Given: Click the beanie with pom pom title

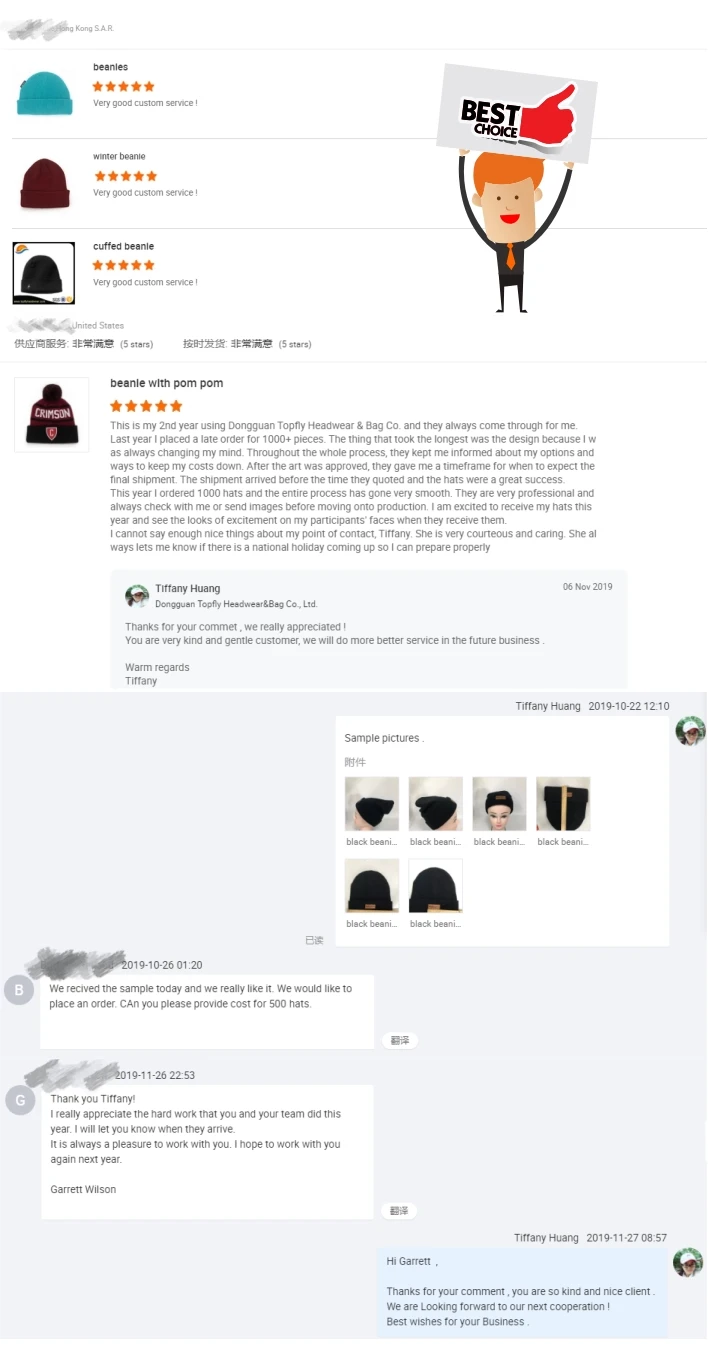Looking at the screenshot, I should point(167,384).
